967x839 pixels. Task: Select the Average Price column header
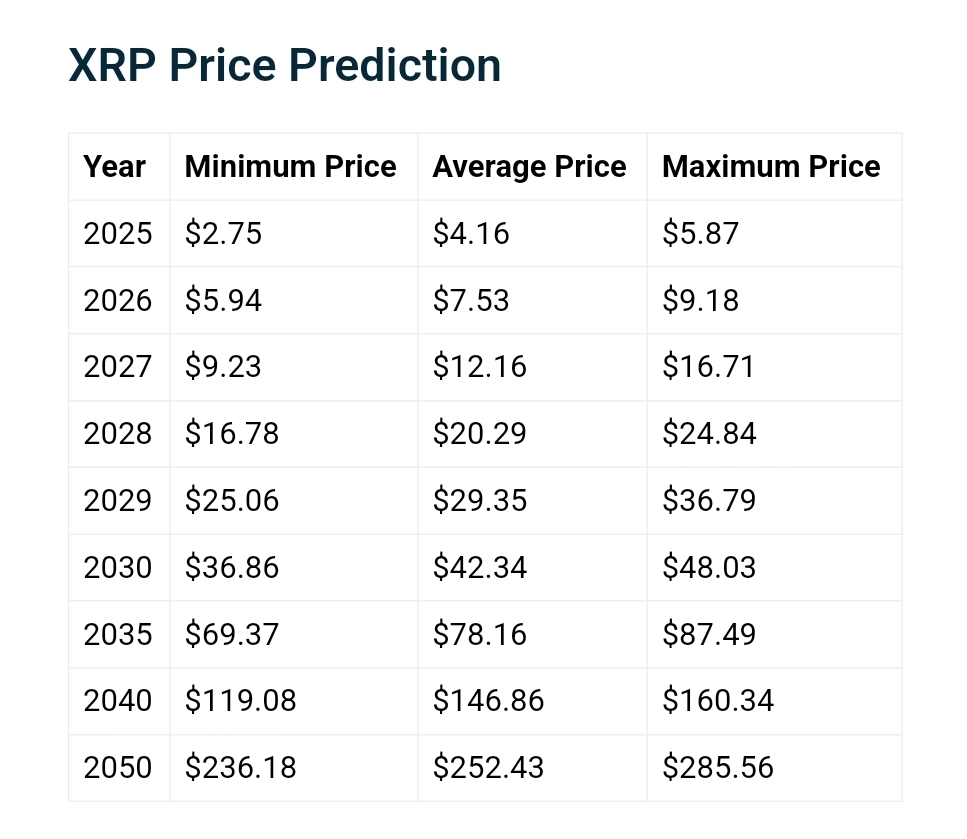530,166
